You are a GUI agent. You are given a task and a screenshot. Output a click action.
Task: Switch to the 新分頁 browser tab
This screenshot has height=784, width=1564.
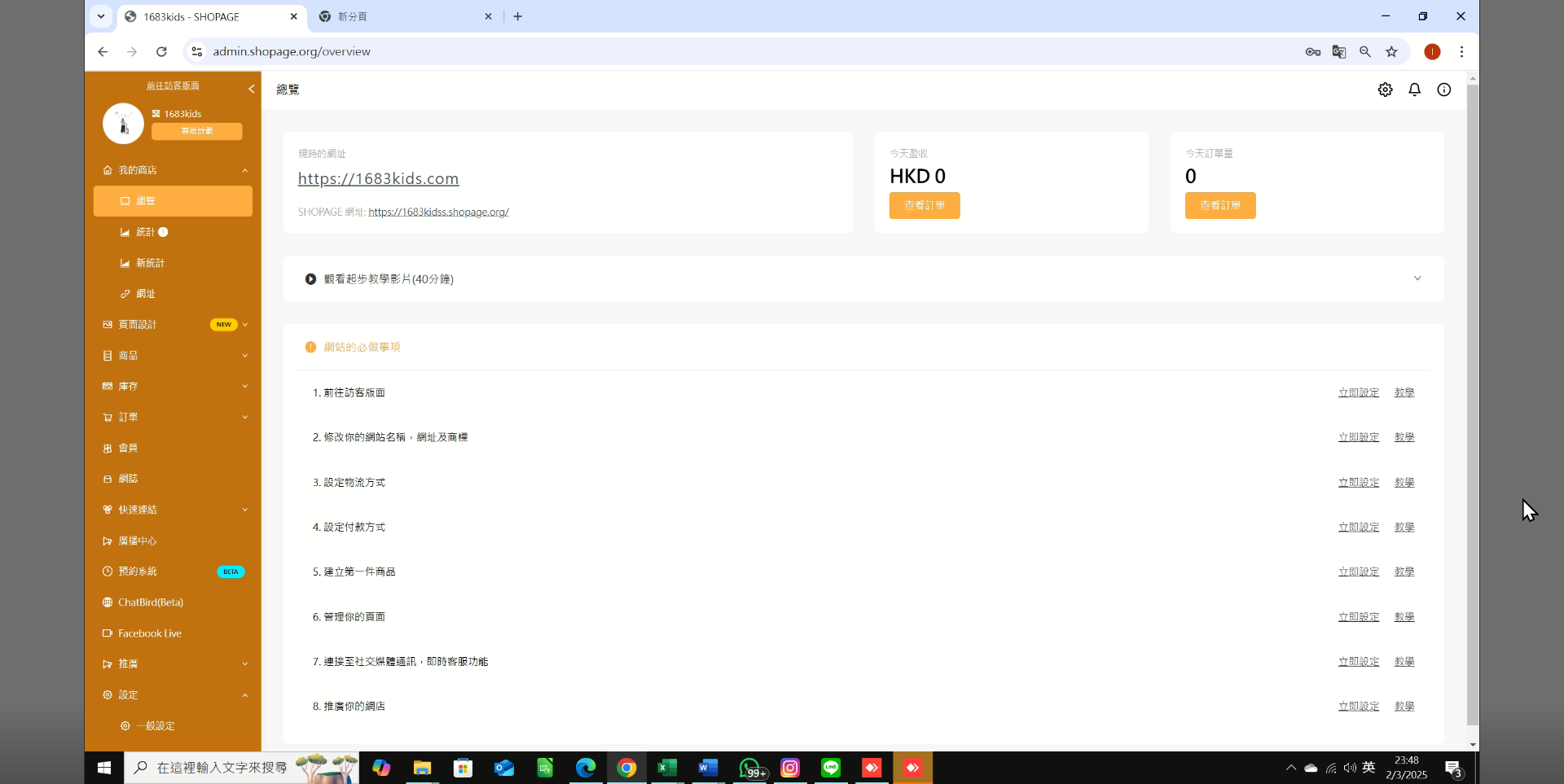click(405, 16)
